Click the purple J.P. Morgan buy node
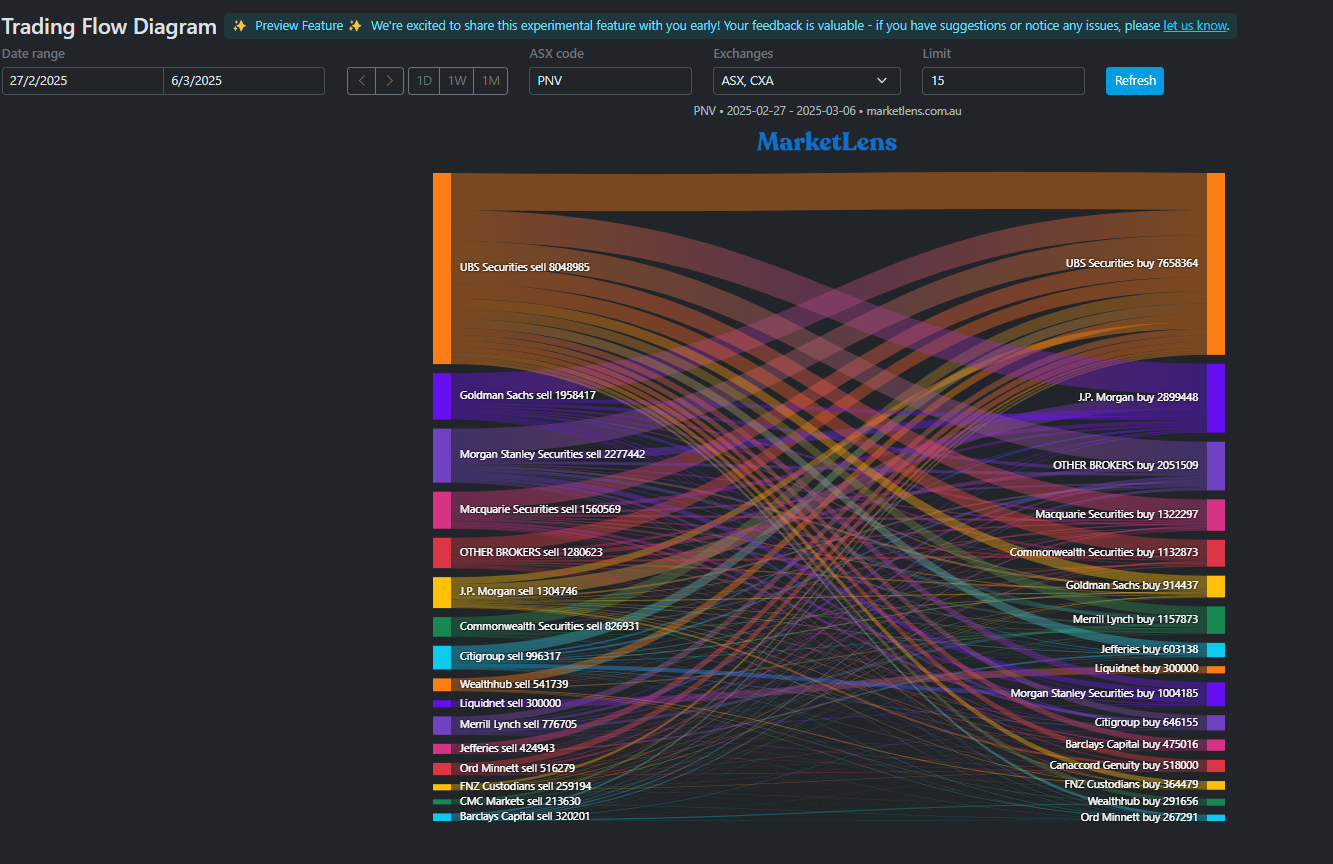The width and height of the screenshot is (1333, 864). click(x=1216, y=398)
